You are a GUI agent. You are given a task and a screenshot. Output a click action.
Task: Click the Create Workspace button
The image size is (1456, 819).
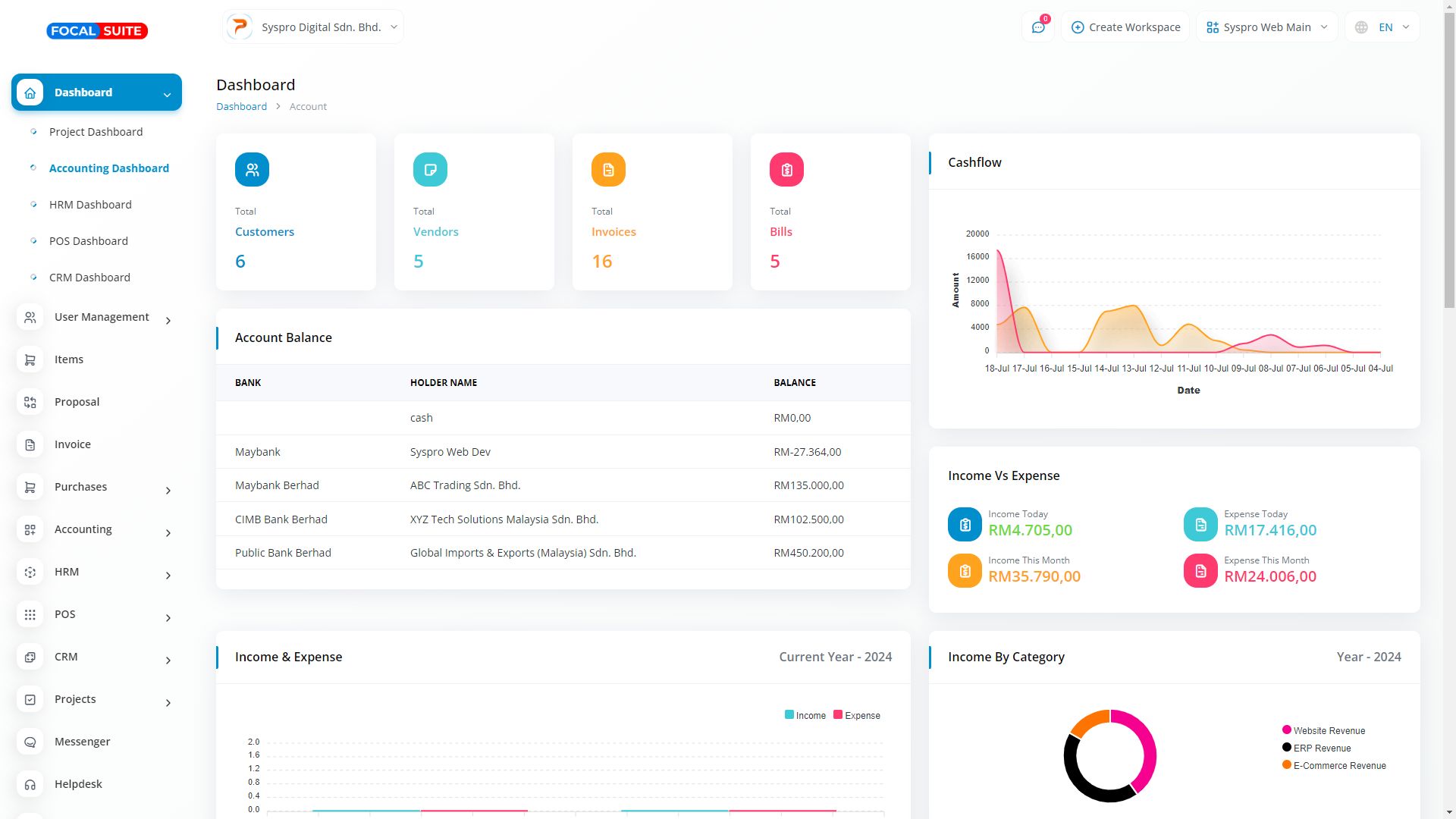1125,27
